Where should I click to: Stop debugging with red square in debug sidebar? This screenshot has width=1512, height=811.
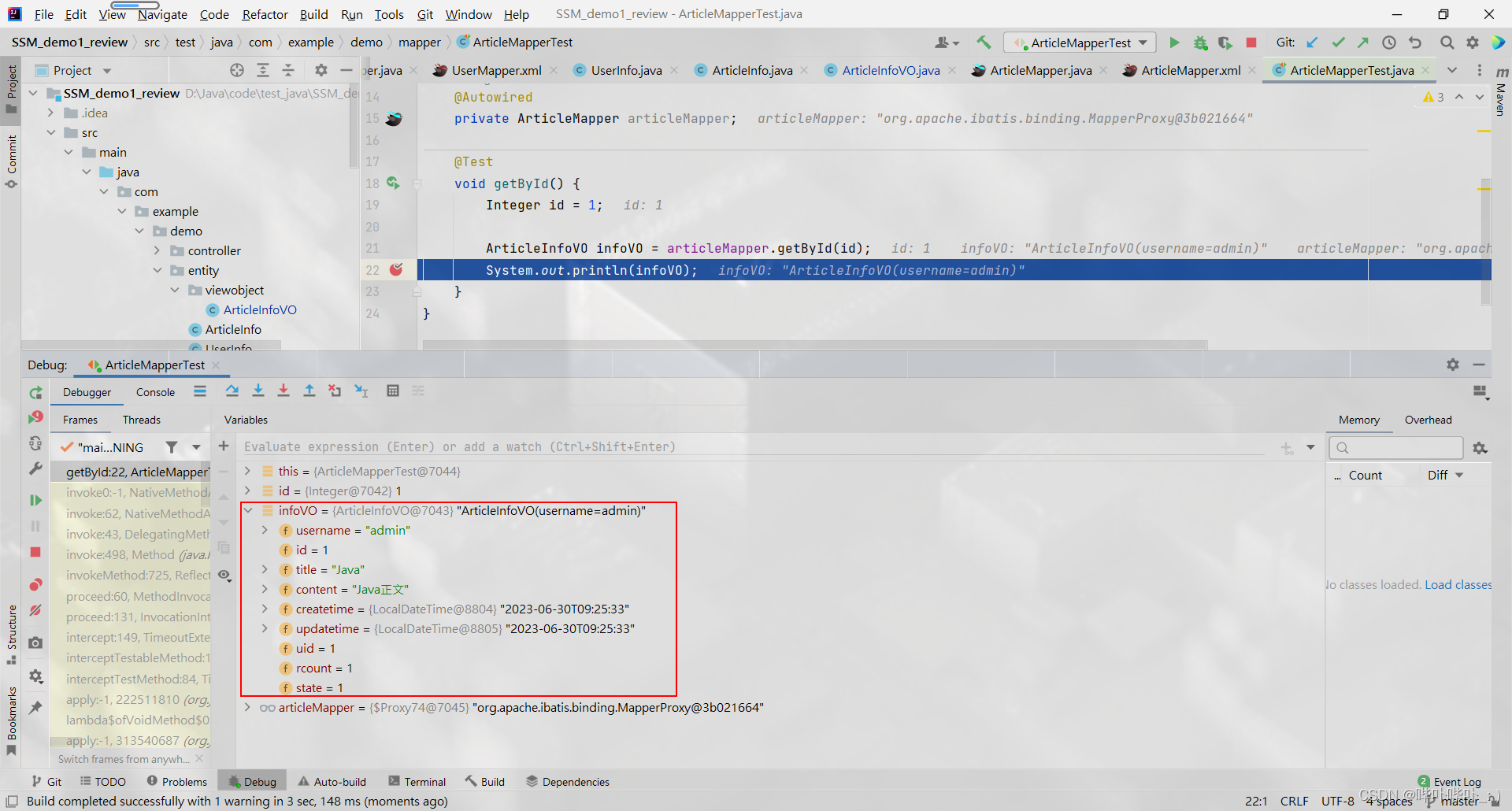pos(35,552)
